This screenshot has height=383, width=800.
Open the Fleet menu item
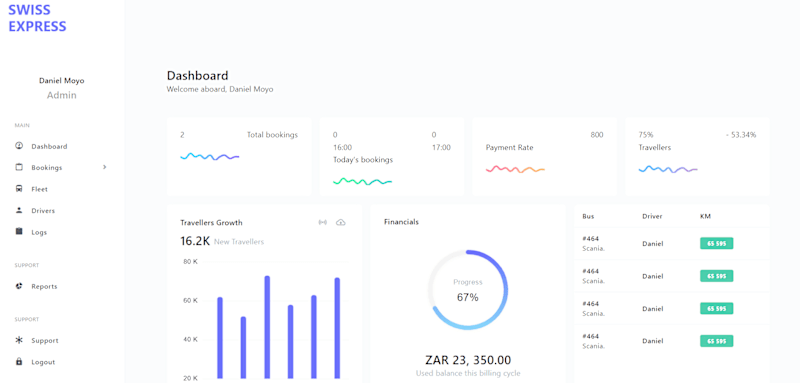pos(39,189)
